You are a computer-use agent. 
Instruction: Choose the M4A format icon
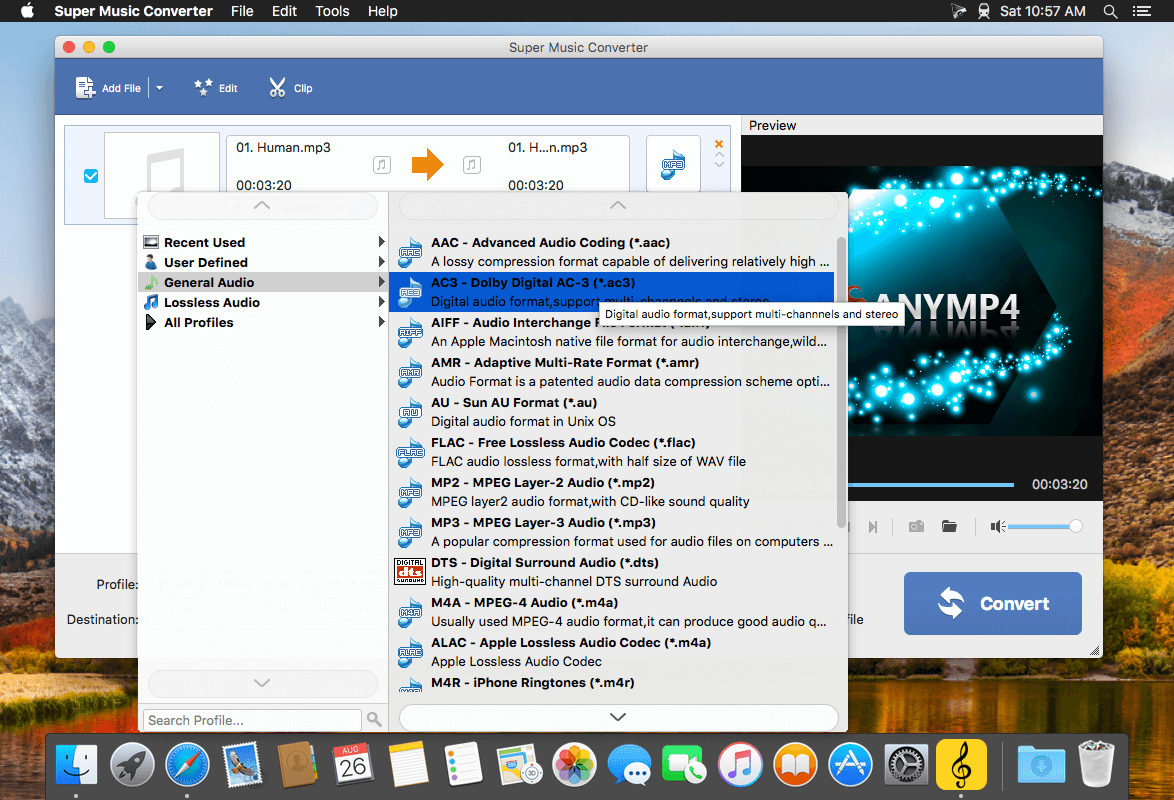tap(410, 612)
